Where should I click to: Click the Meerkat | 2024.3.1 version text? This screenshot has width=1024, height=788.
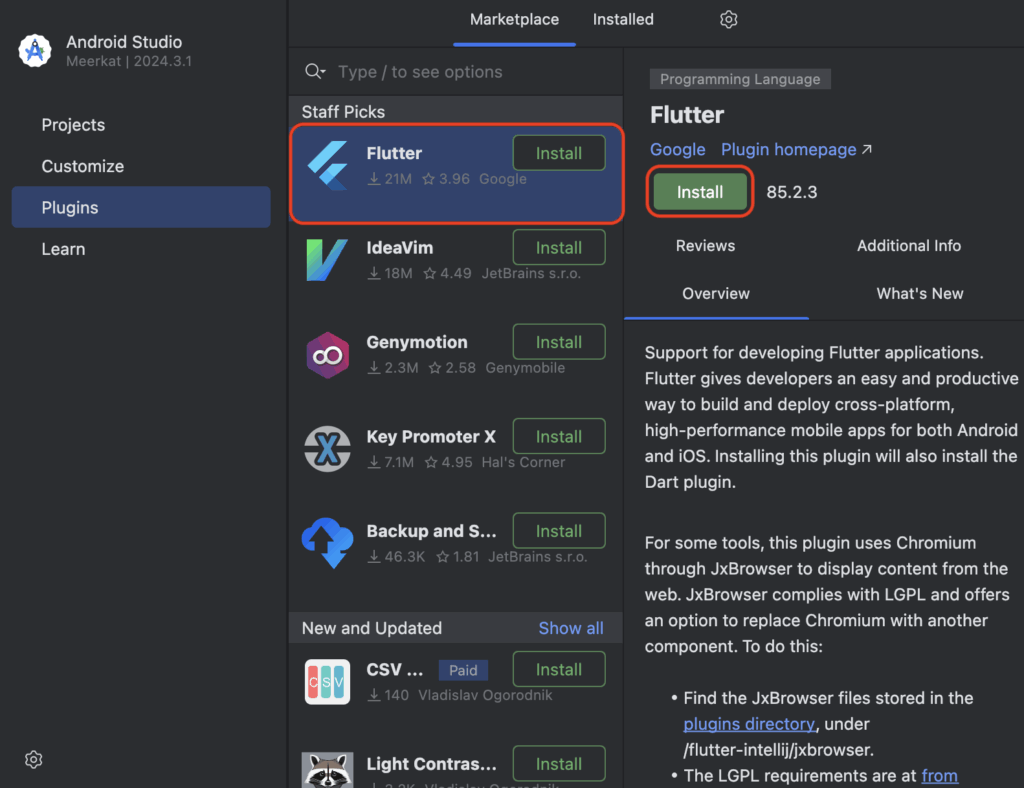click(x=129, y=61)
